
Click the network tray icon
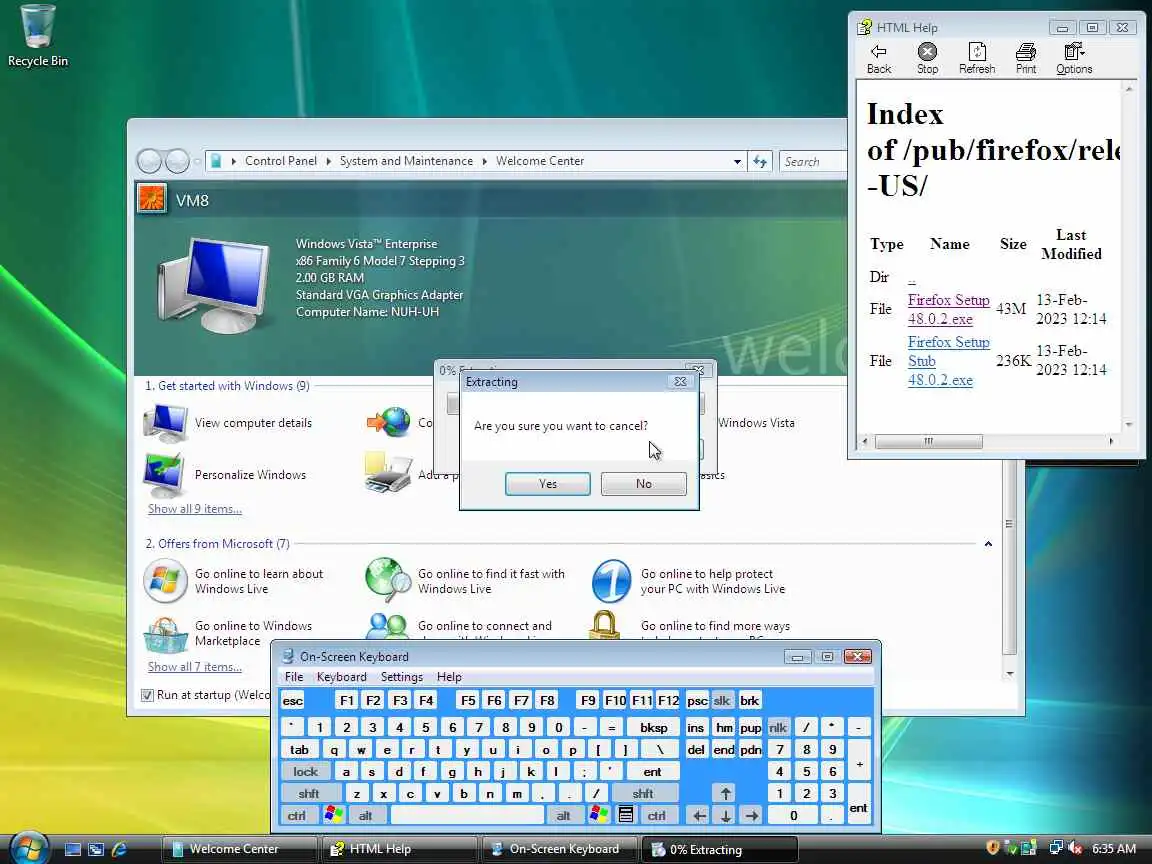1056,848
